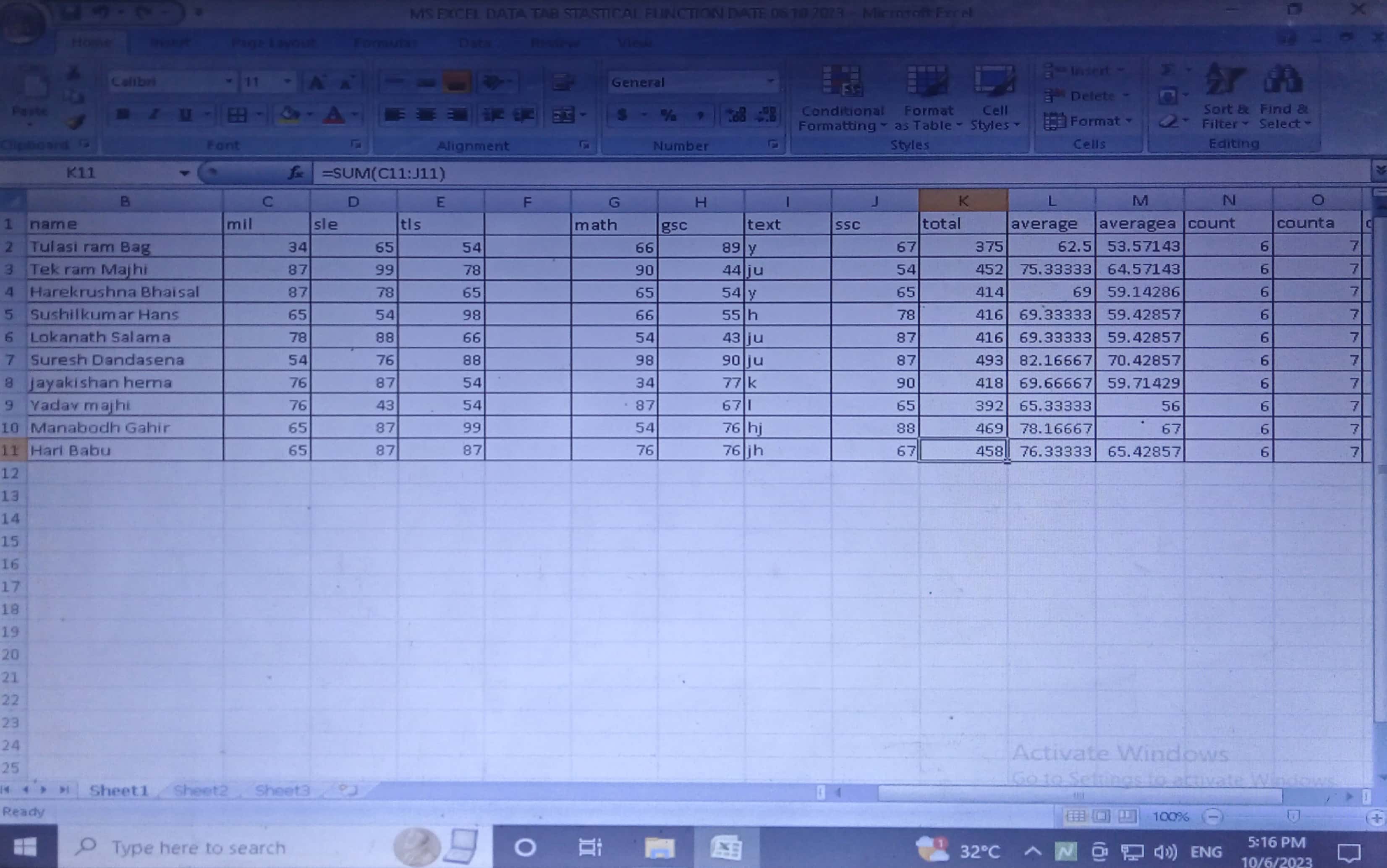Click the Insert Function fx icon
The height and width of the screenshot is (868, 1387).
click(296, 172)
